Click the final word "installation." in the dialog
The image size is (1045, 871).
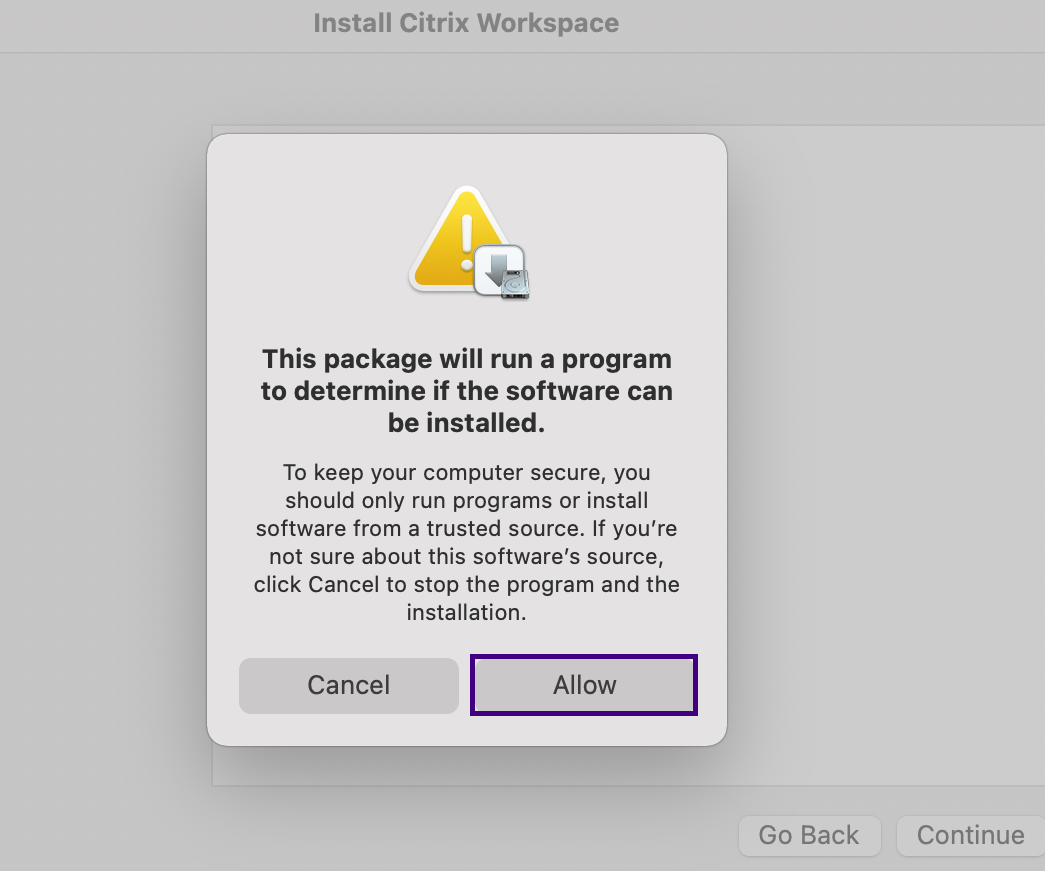467,612
